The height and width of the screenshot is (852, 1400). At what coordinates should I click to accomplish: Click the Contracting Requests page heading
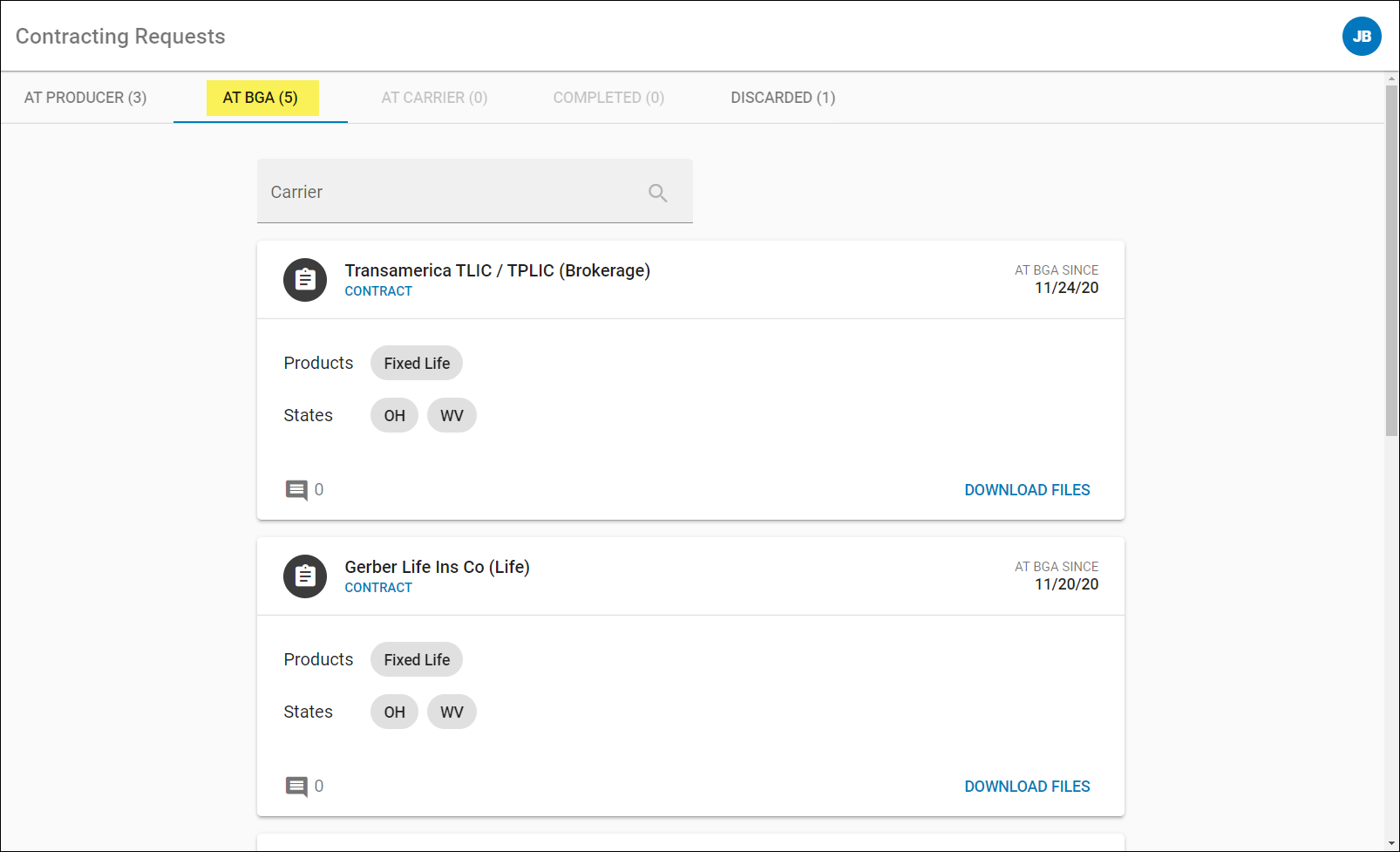[x=120, y=37]
